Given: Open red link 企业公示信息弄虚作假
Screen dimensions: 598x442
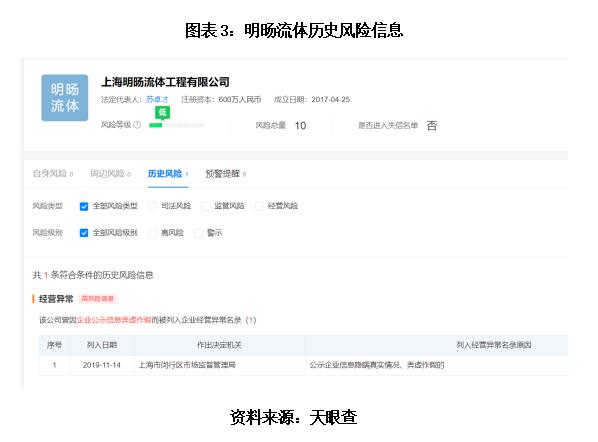Looking at the screenshot, I should click(x=114, y=320).
